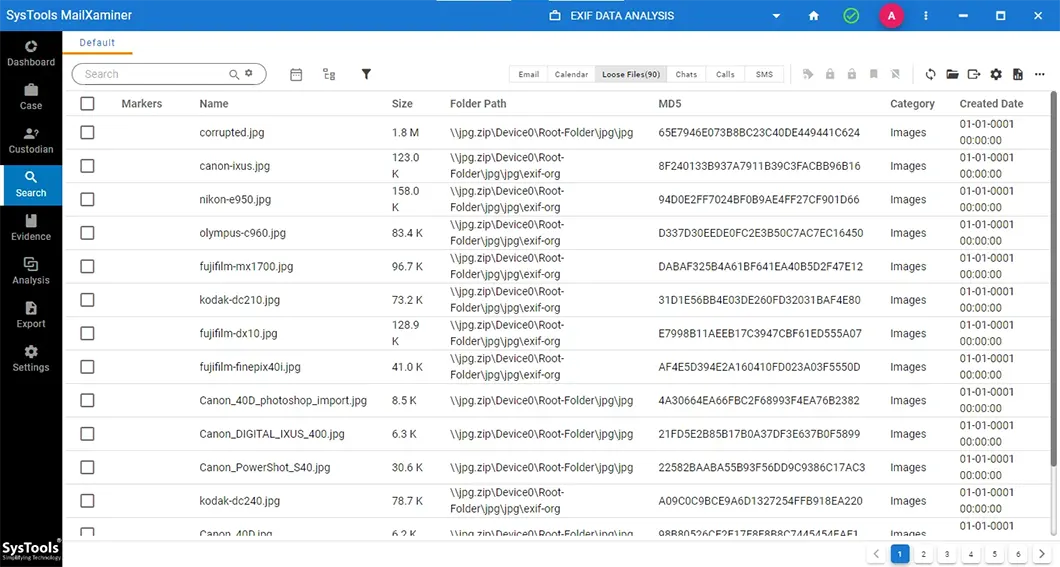1060x567 pixels.
Task: Switch to the Default tab
Action: click(x=97, y=43)
